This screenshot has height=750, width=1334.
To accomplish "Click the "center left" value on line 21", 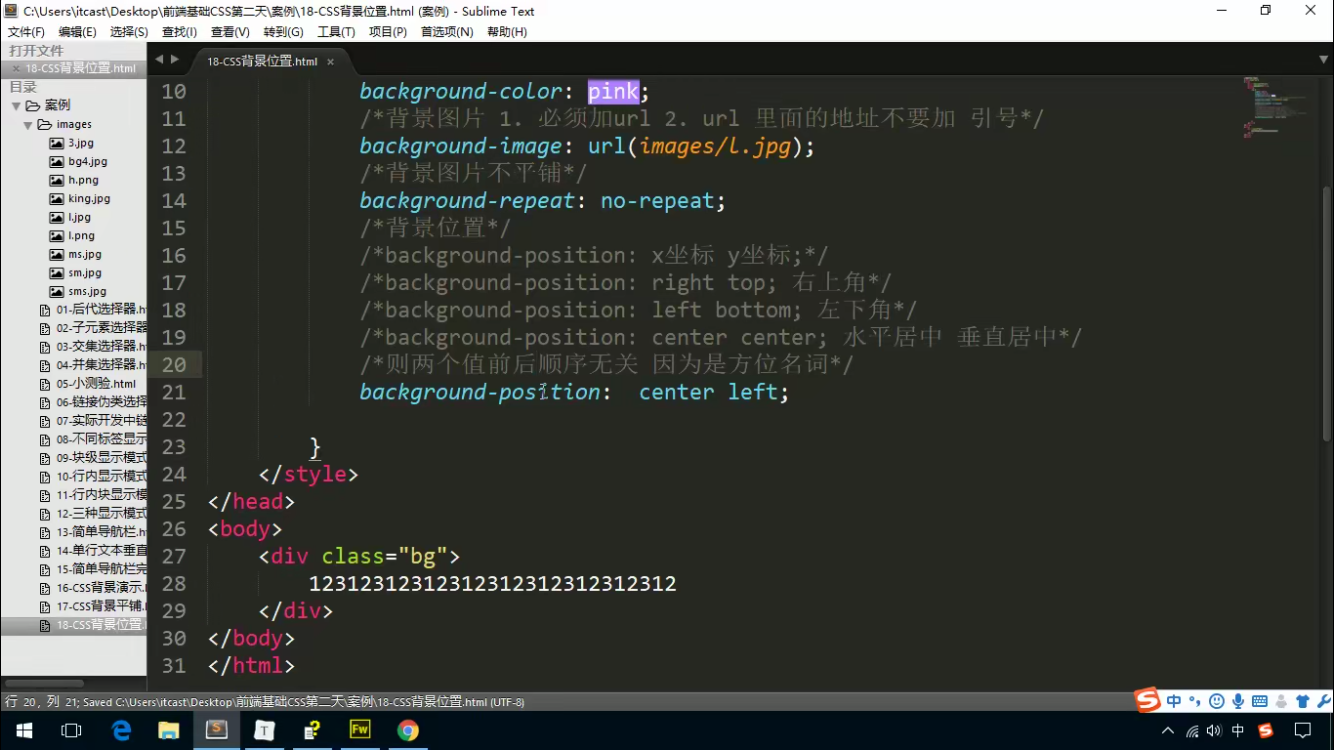I will [708, 392].
